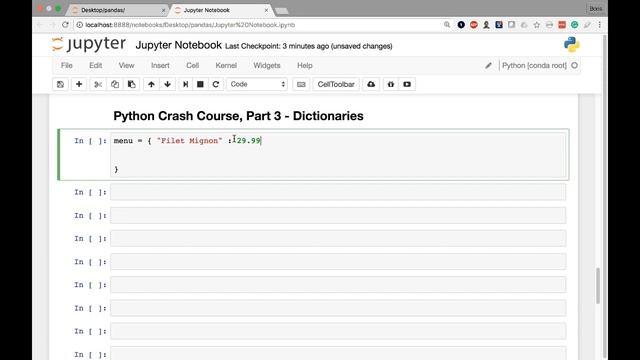Click the video icon in the notebook toolbar
Viewport: 640px width, 360px height.
[x=407, y=84]
